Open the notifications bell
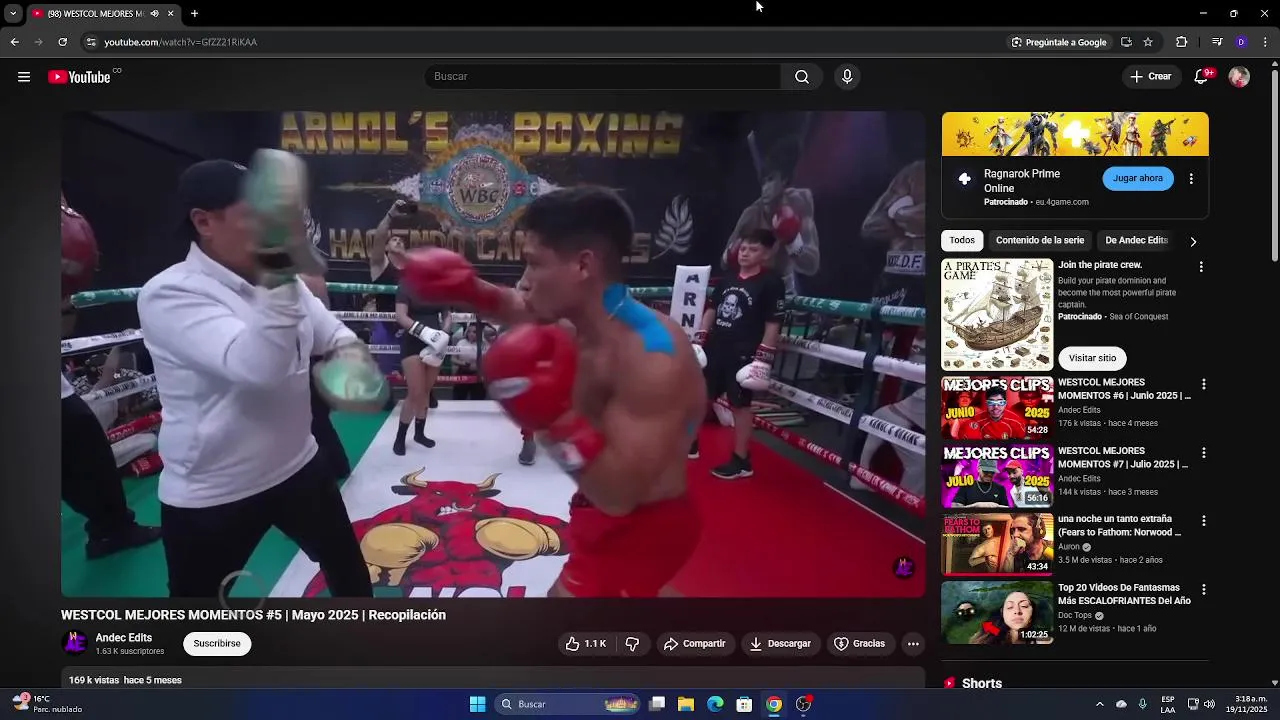 (1201, 77)
